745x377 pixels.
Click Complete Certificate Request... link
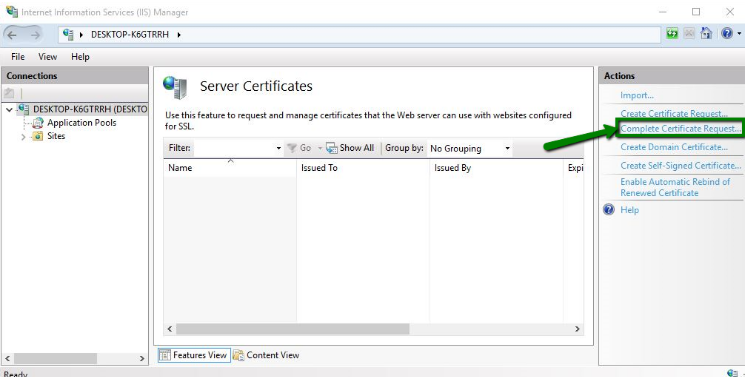680,128
